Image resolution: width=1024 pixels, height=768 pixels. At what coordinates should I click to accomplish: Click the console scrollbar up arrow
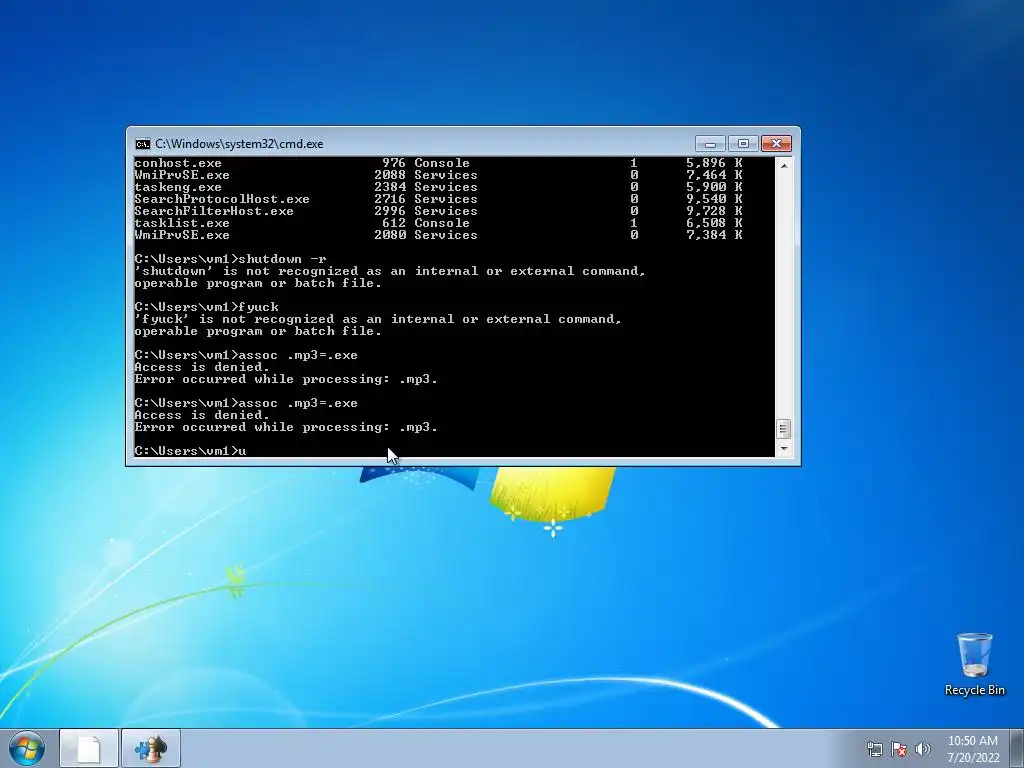[x=784, y=165]
